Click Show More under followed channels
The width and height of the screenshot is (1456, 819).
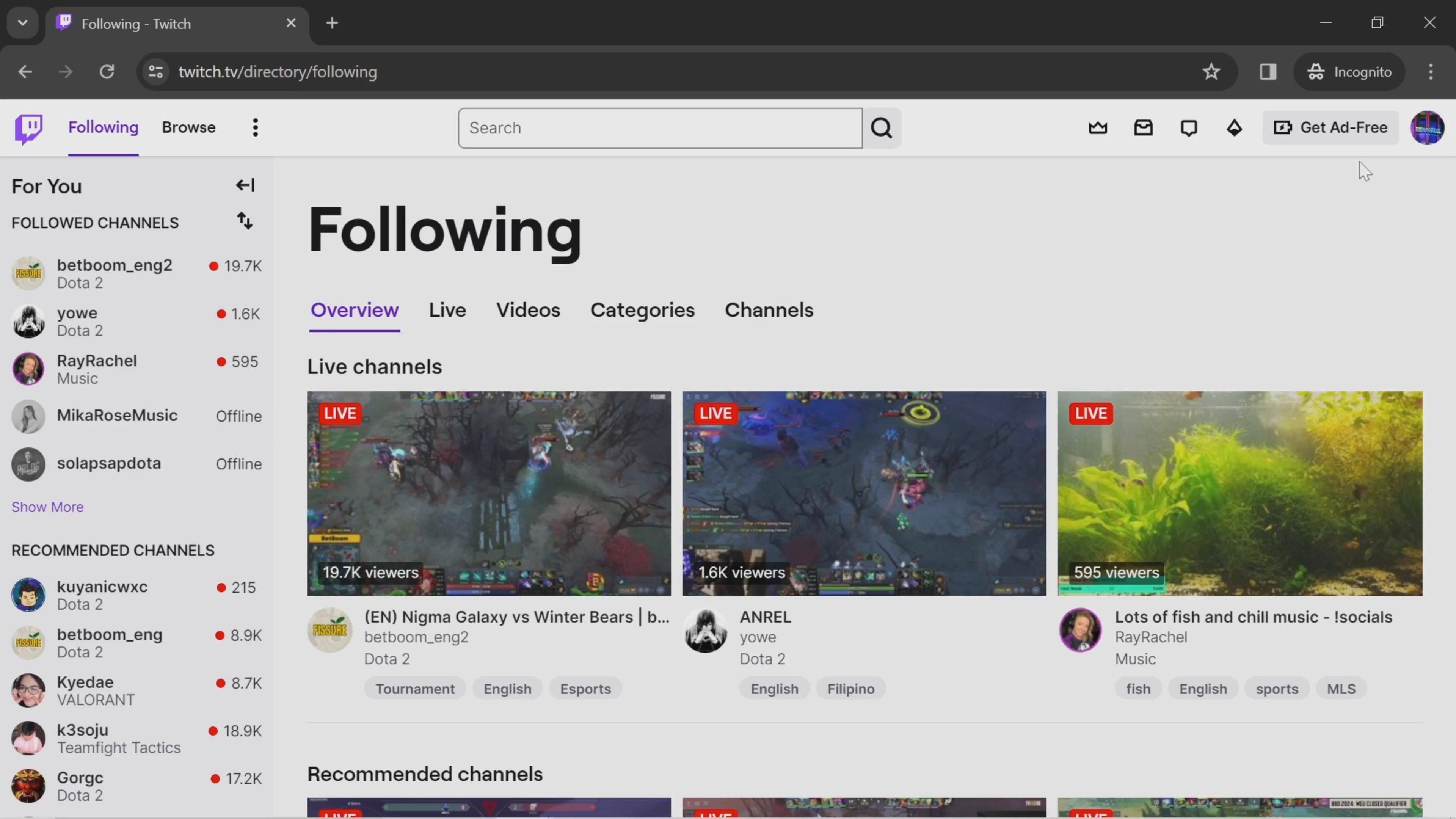pos(47,507)
